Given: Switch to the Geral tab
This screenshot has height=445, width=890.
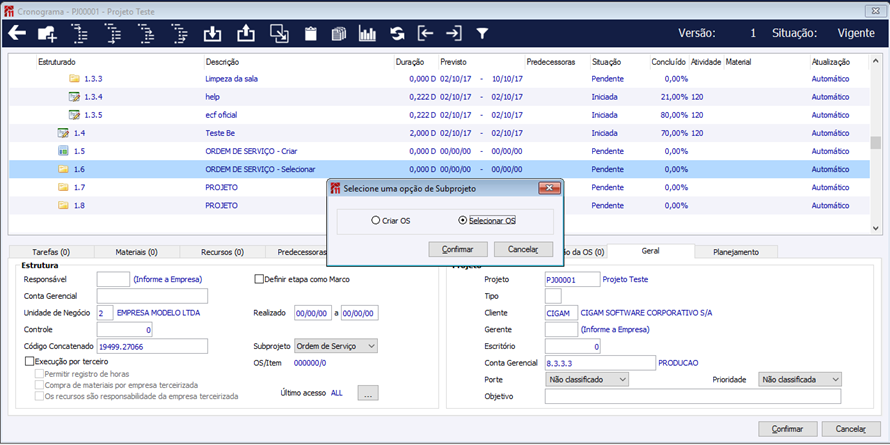Looking at the screenshot, I should tap(650, 251).
